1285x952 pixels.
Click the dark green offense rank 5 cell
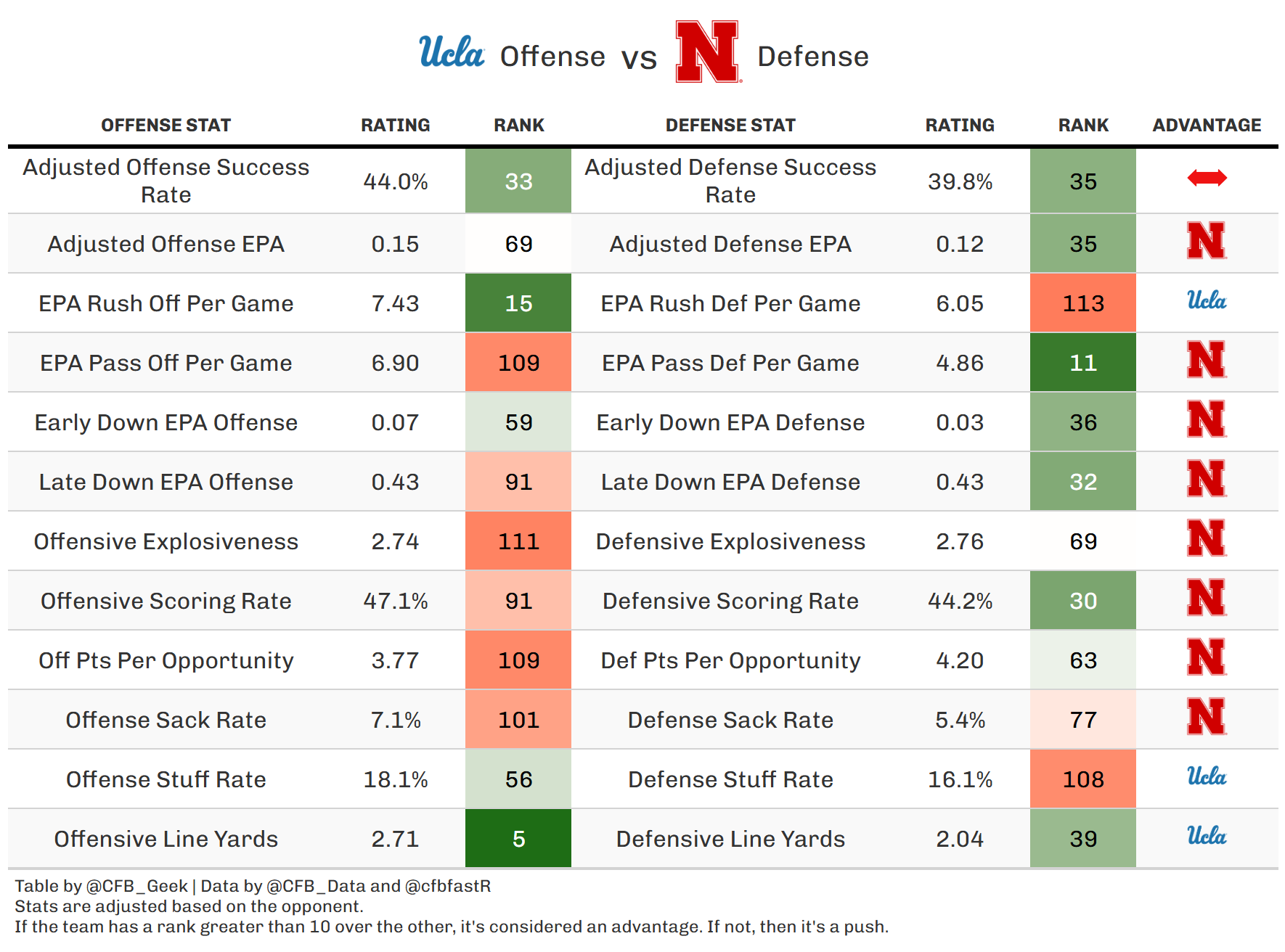pos(518,839)
